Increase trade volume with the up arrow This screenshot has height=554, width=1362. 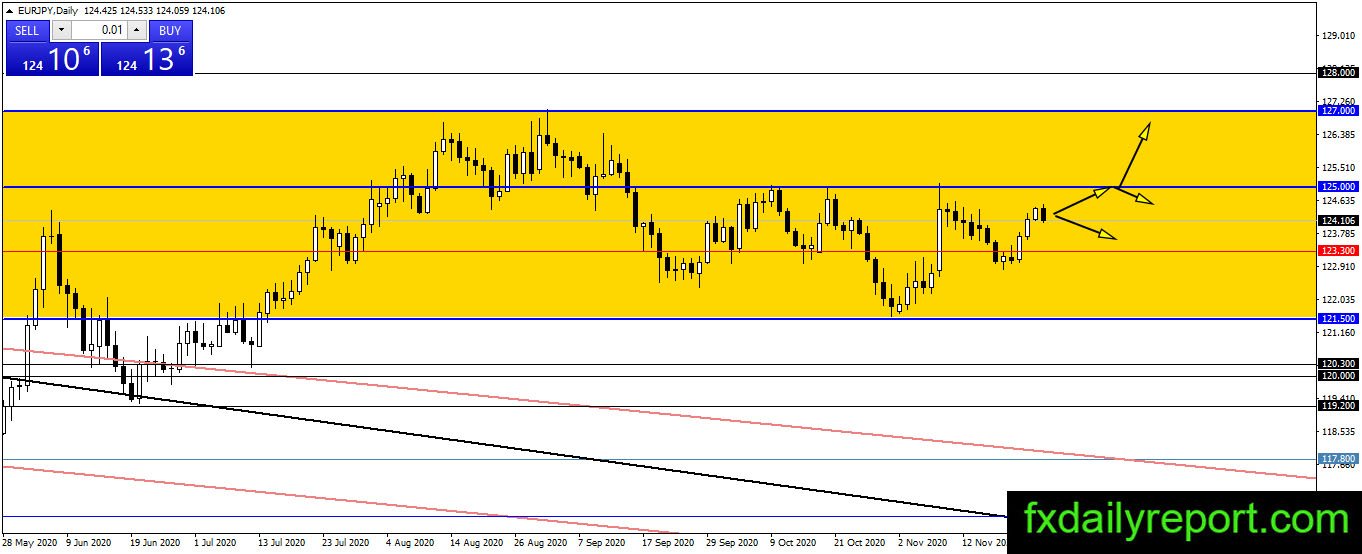click(137, 31)
